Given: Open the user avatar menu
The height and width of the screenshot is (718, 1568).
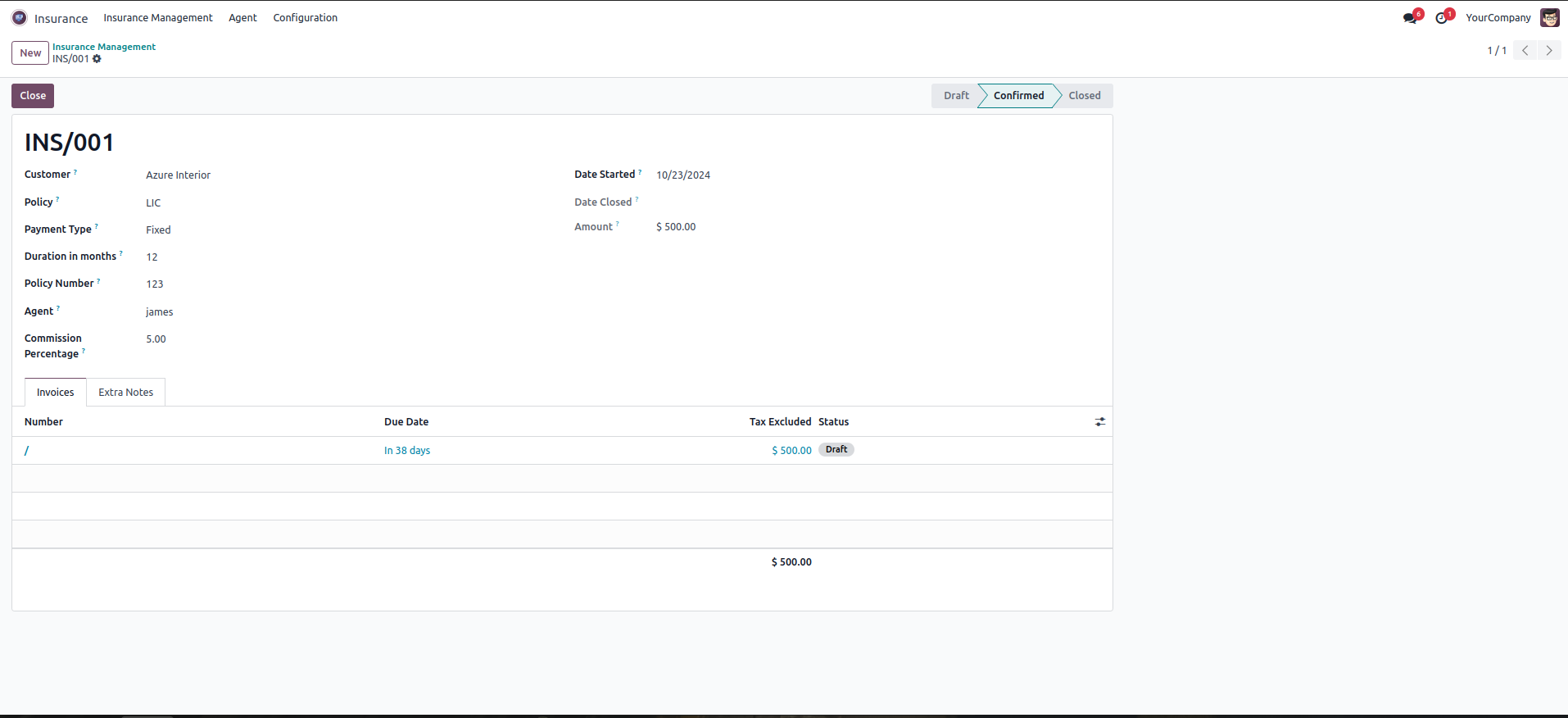Looking at the screenshot, I should (1550, 17).
